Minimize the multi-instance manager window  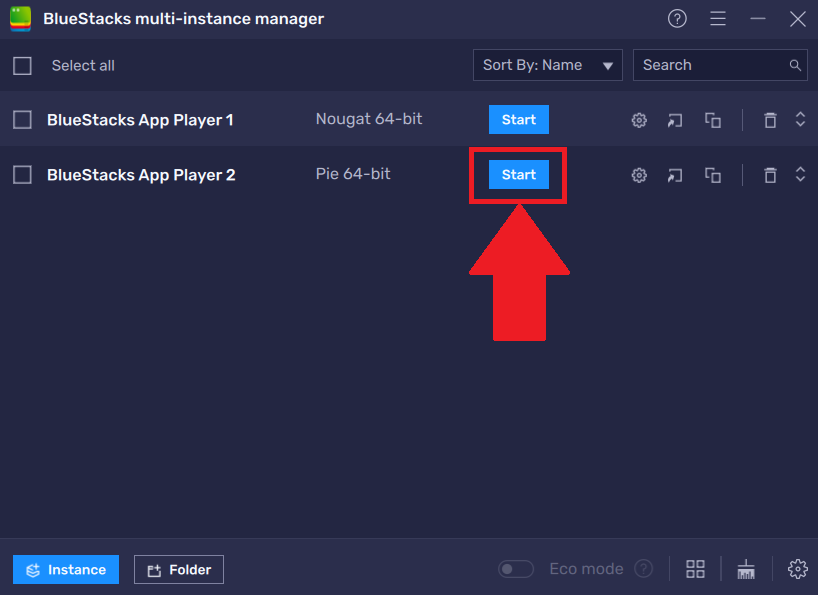coord(757,19)
